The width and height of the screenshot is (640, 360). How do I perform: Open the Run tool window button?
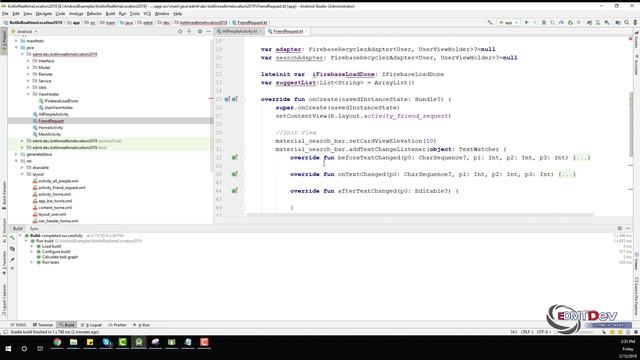tap(142, 325)
